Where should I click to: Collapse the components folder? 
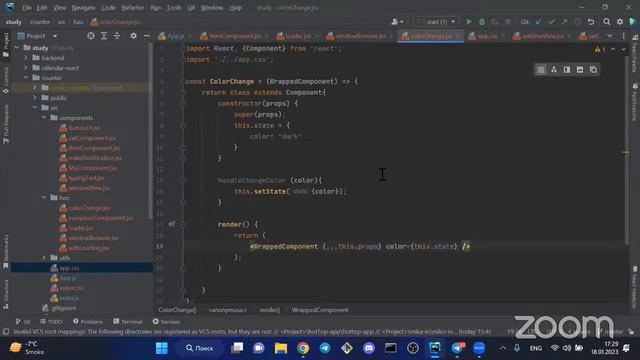pyautogui.click(x=44, y=118)
